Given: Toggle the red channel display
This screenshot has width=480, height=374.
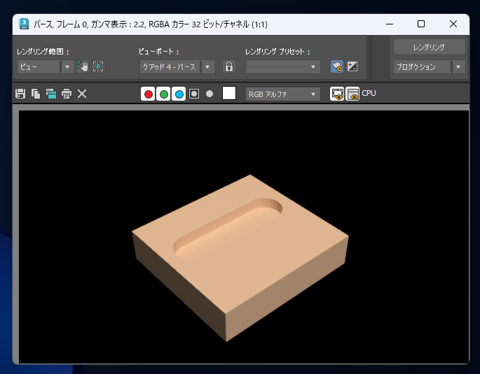Looking at the screenshot, I should pyautogui.click(x=148, y=94).
